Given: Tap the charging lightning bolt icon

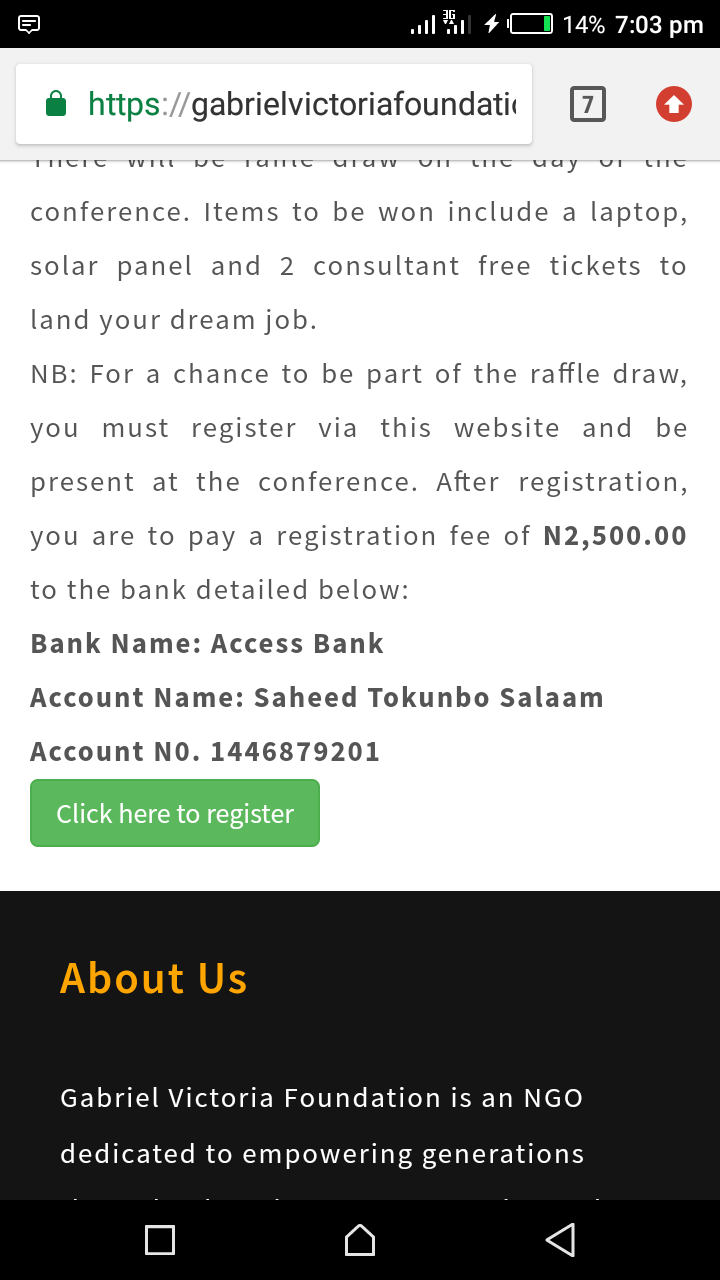Looking at the screenshot, I should click(x=491, y=24).
